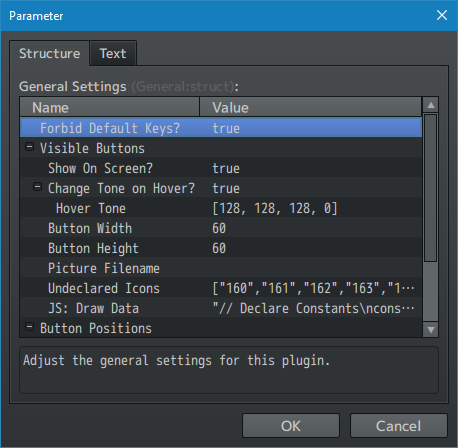The width and height of the screenshot is (458, 448).
Task: Click the vertical scrollbar thumb
Action: point(431,188)
